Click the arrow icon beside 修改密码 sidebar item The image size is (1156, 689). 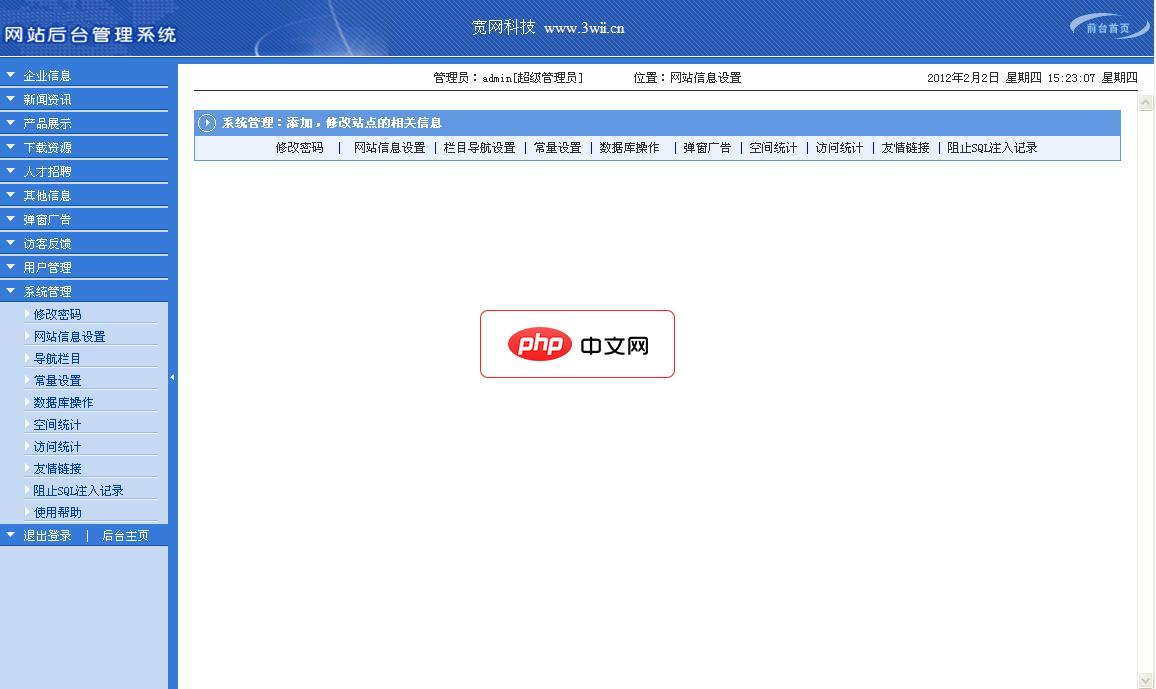coord(27,314)
